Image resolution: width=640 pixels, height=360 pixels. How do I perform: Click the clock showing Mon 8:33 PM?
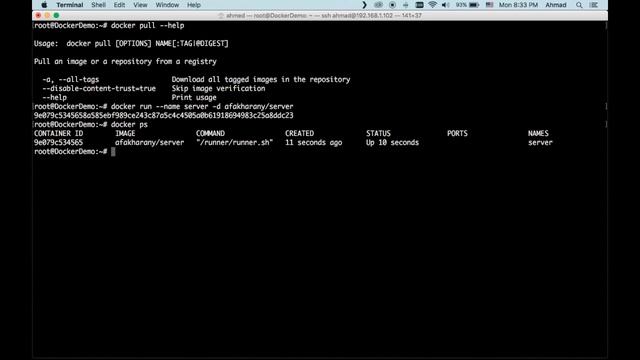click(518, 5)
